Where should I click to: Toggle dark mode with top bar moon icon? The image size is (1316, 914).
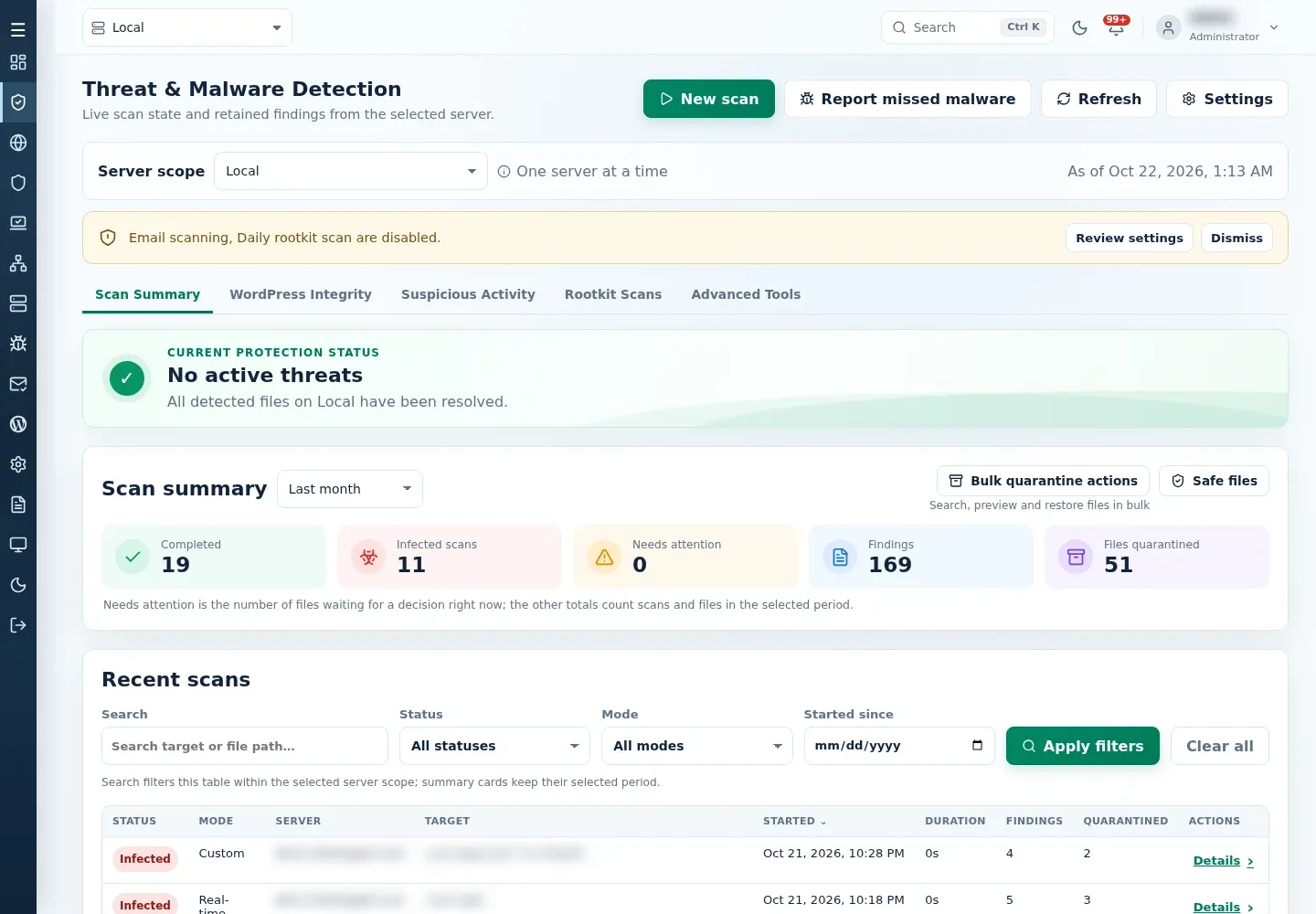click(1079, 27)
